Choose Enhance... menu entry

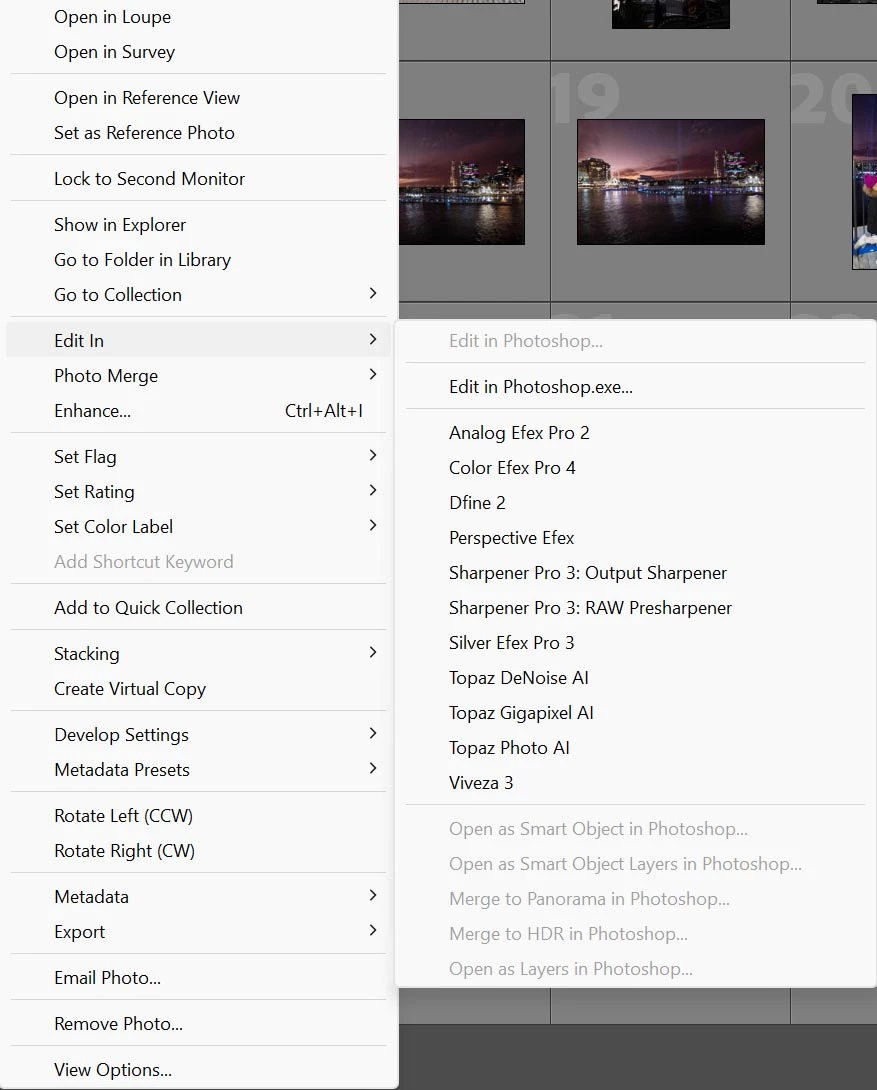(198, 410)
